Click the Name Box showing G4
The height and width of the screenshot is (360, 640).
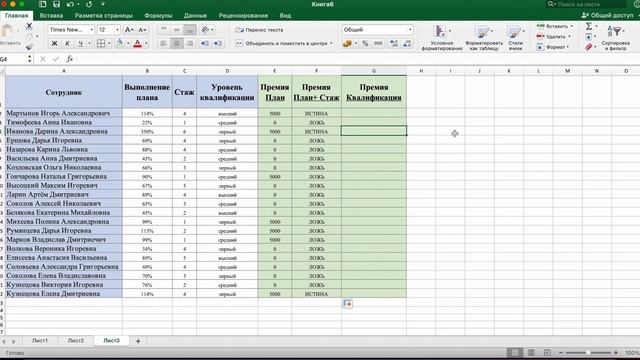(x=13, y=59)
